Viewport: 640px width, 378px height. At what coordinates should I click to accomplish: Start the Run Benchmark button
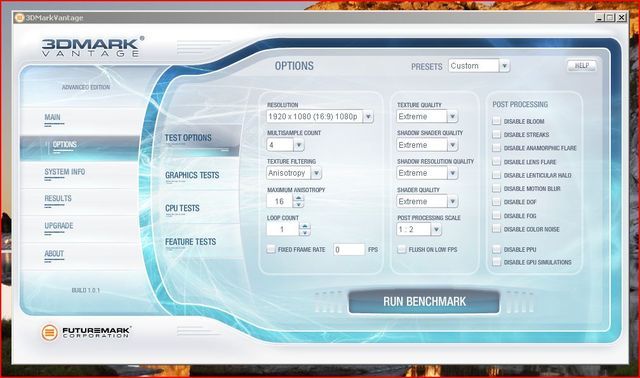coord(424,302)
